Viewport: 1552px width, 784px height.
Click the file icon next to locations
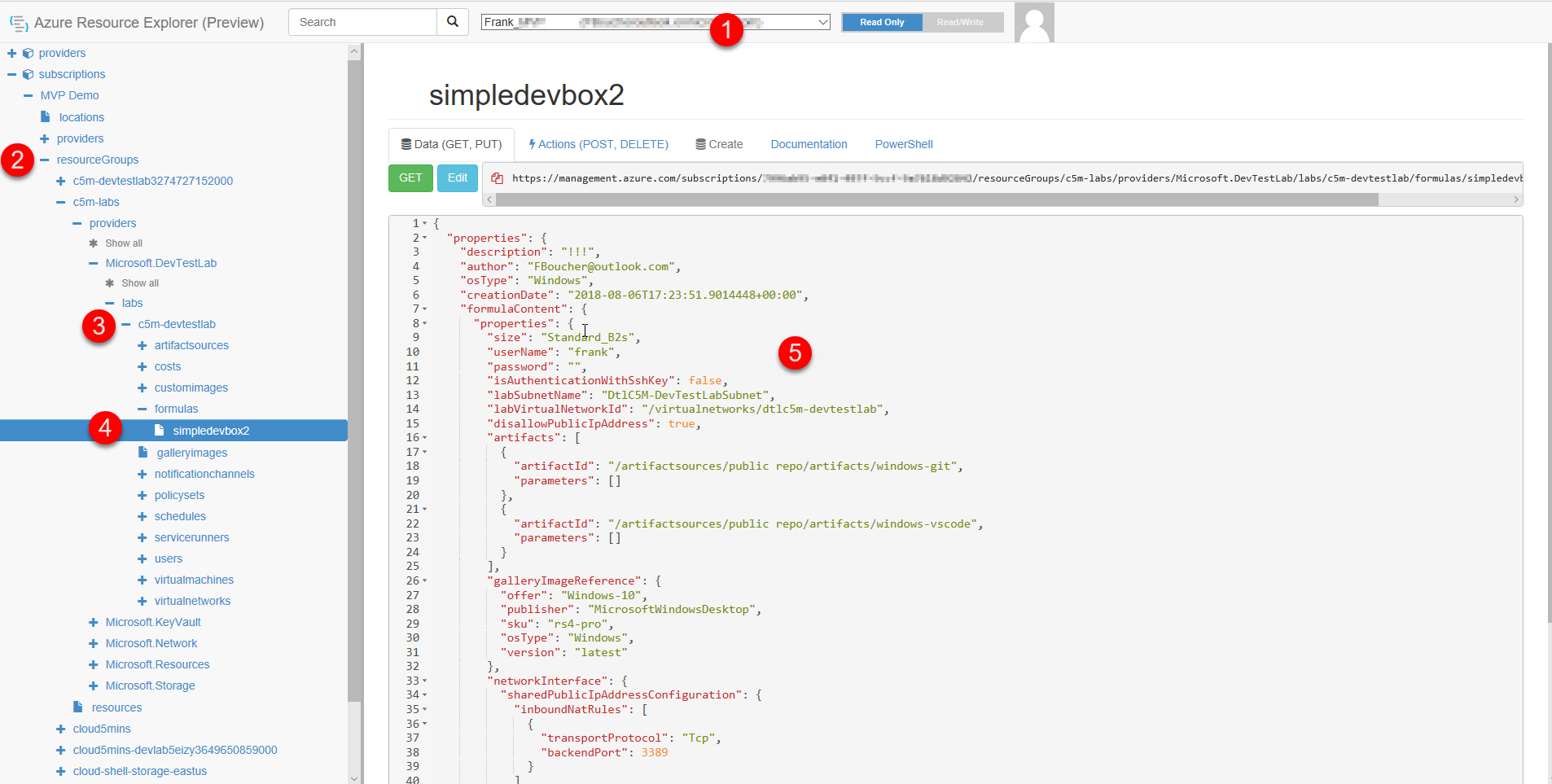[x=46, y=117]
